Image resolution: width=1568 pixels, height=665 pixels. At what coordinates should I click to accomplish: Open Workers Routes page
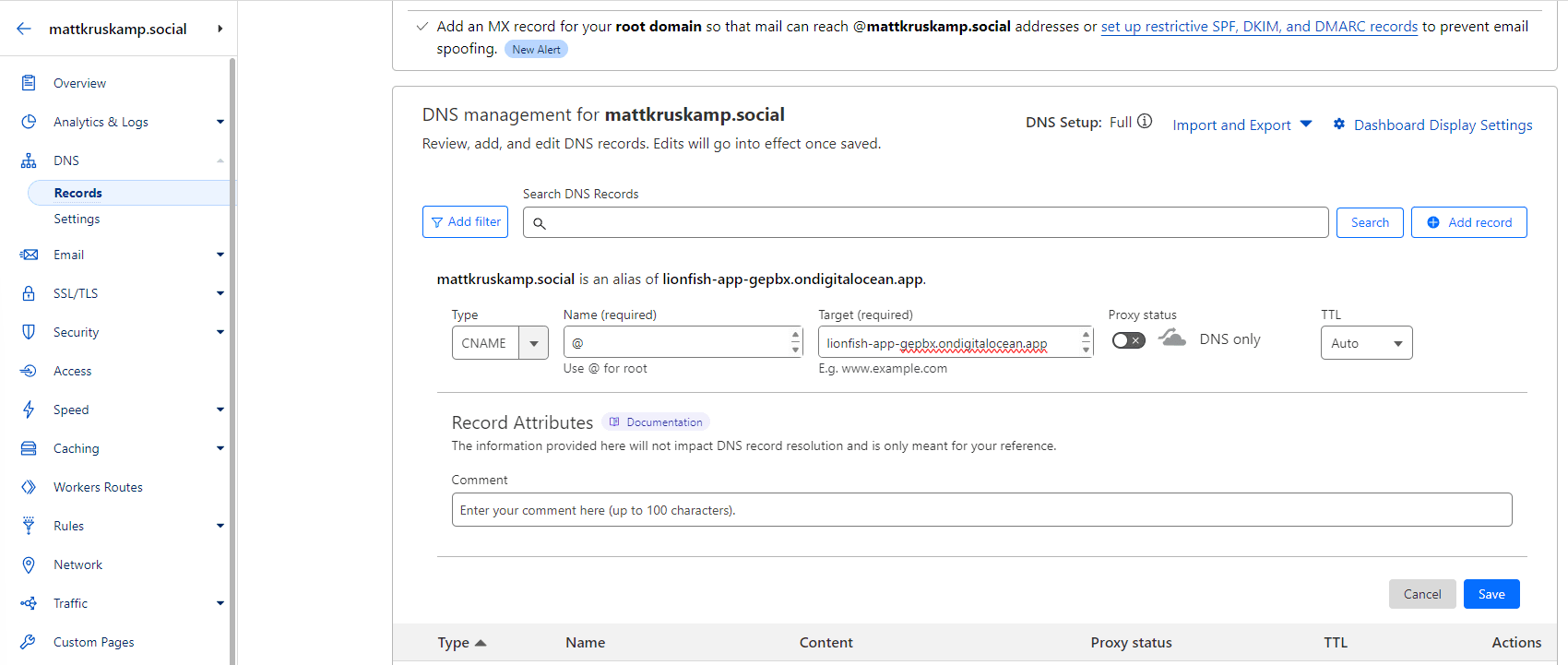point(98,487)
